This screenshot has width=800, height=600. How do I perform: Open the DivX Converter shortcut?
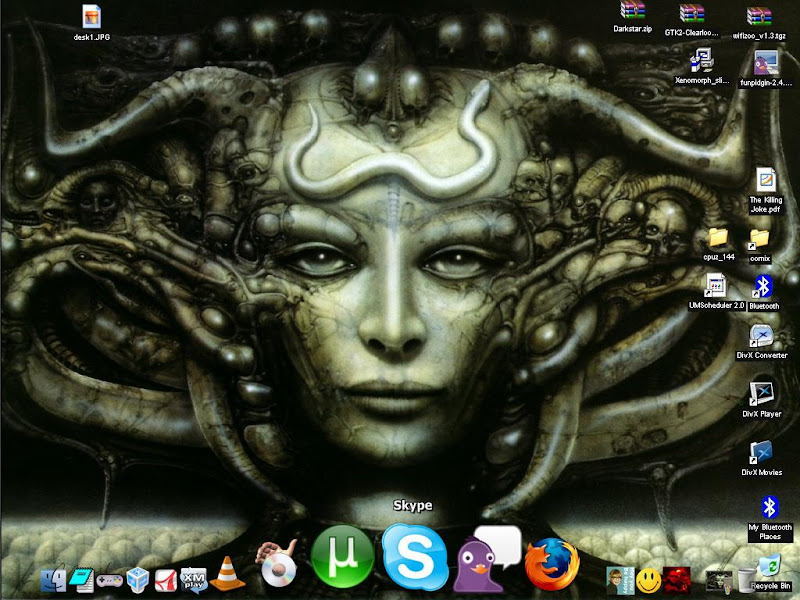(762, 342)
